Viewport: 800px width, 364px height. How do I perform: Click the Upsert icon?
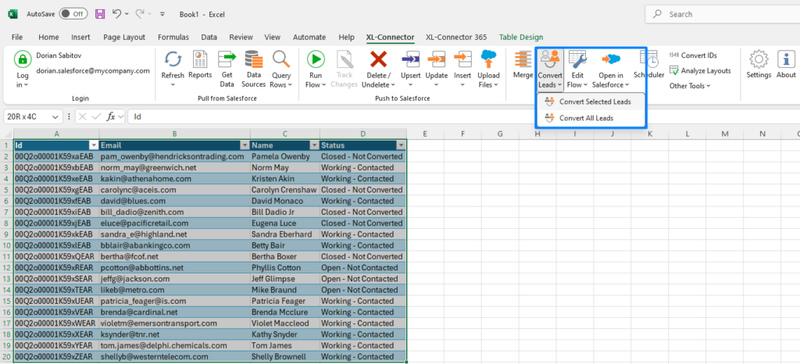411,59
